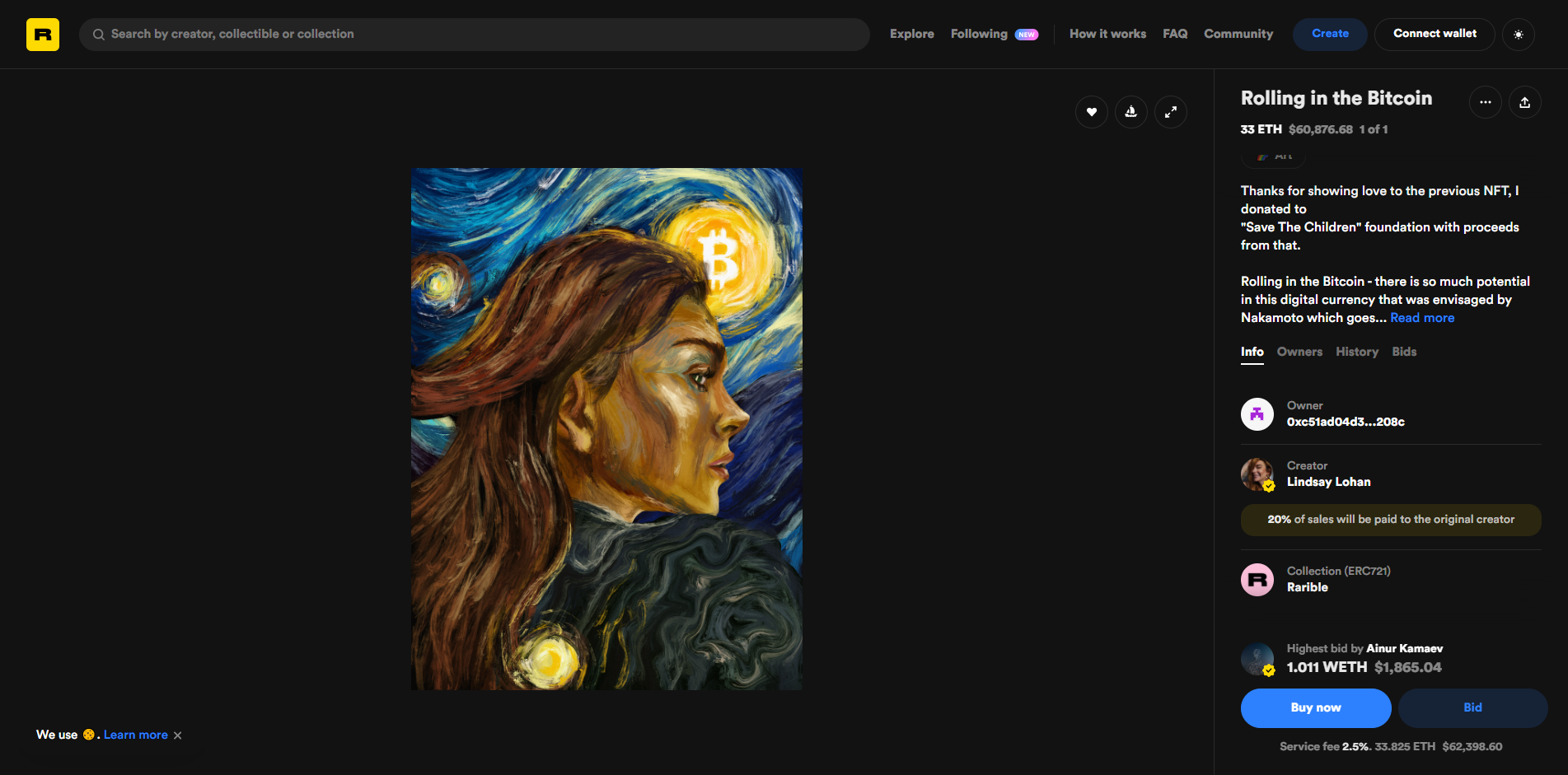
Task: Toggle light theme with sun icon
Action: 1519,35
